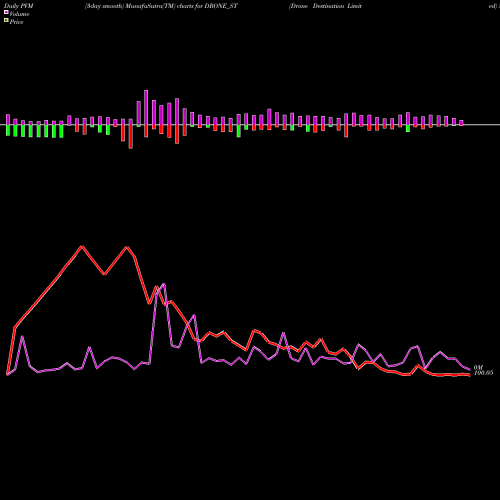The image size is (500, 500).
Task: Click the tallest purple volume bar
Action: pyautogui.click(x=146, y=107)
